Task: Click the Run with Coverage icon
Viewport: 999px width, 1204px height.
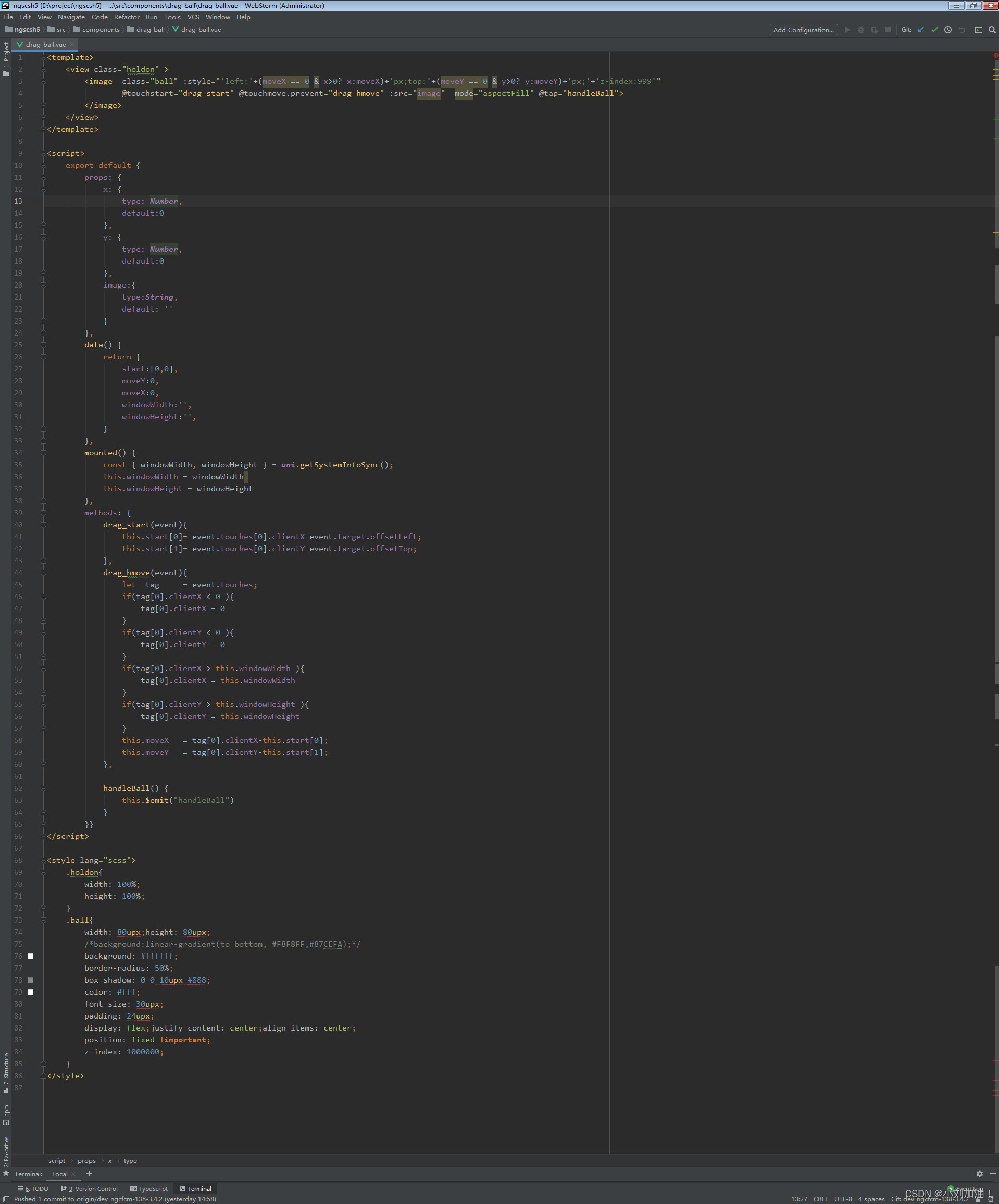Action: pyautogui.click(x=875, y=30)
